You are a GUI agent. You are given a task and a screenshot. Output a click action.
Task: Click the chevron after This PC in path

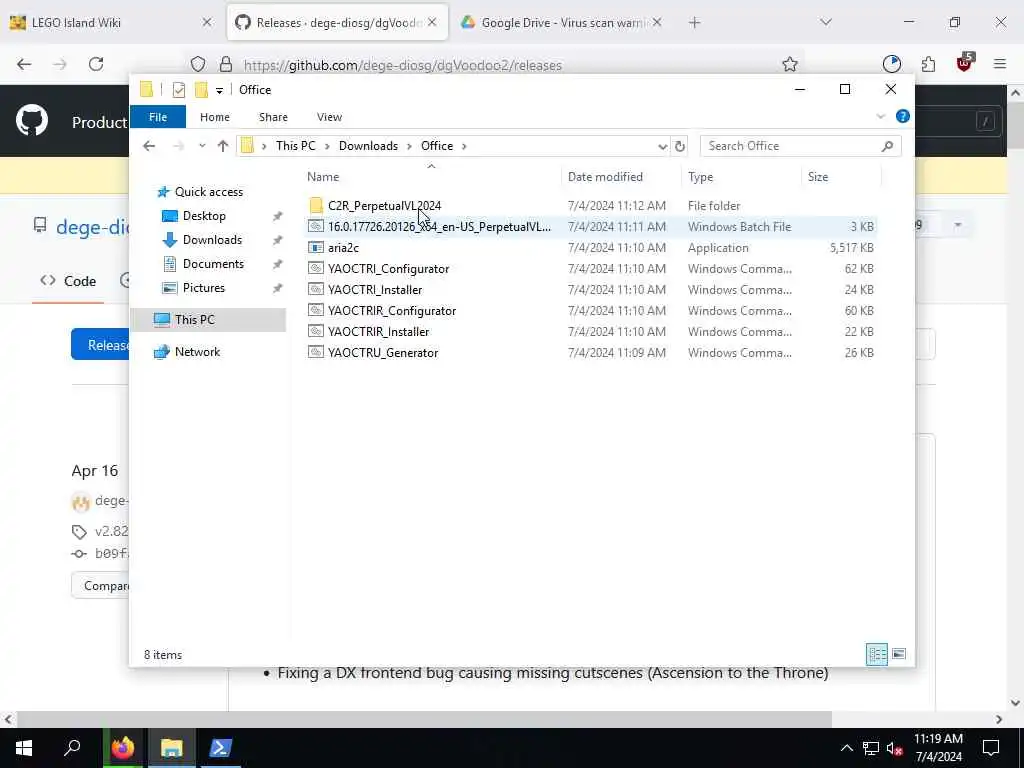pos(327,146)
